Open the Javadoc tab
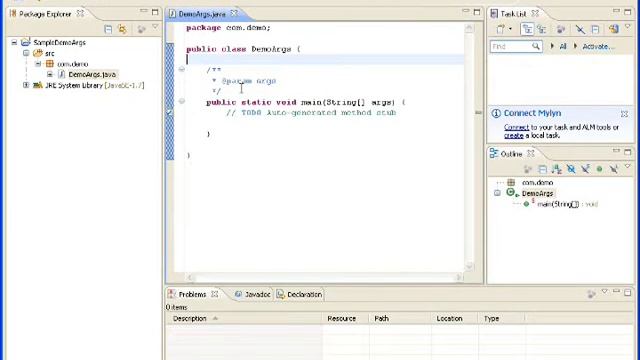This screenshot has height=360, width=640. [257, 294]
